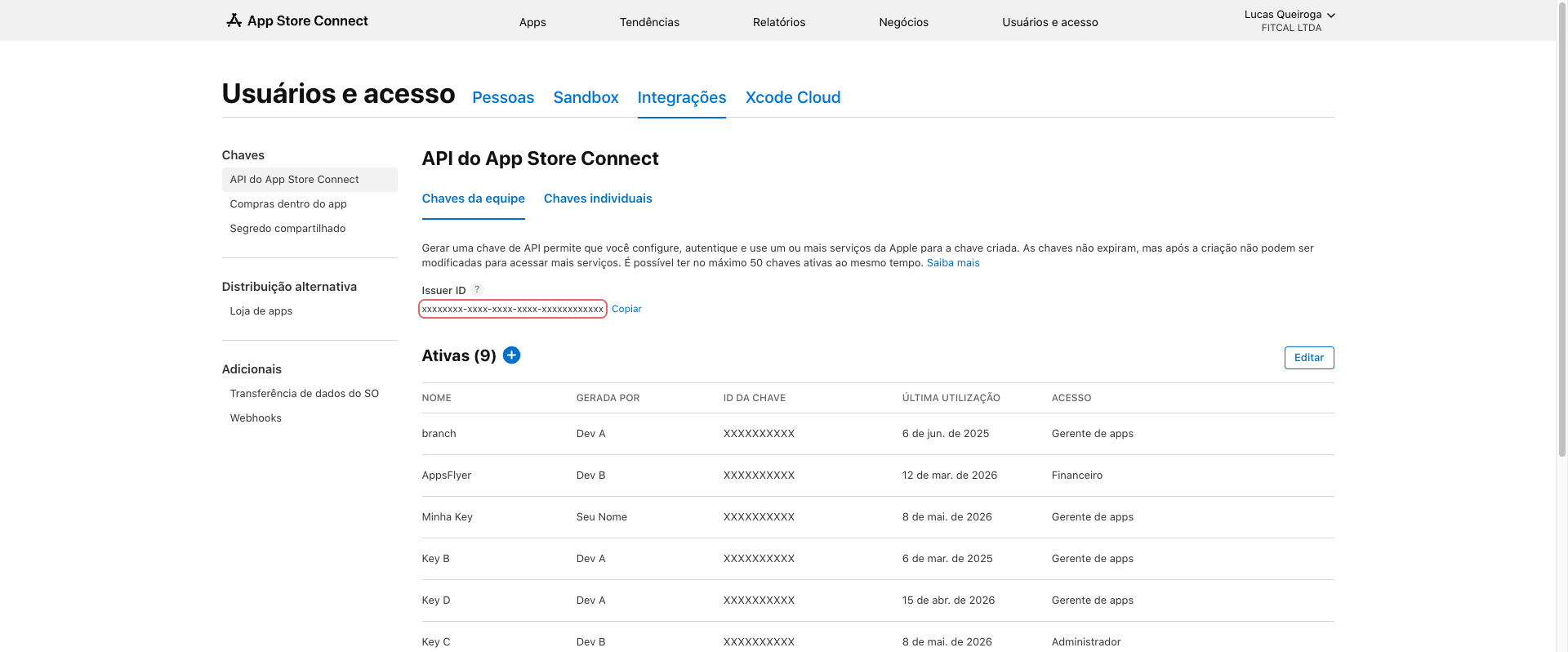Click the ÚLTIMA UTILIZAÇÃO column header
Image resolution: width=1568 pixels, height=652 pixels.
pyautogui.click(x=951, y=398)
